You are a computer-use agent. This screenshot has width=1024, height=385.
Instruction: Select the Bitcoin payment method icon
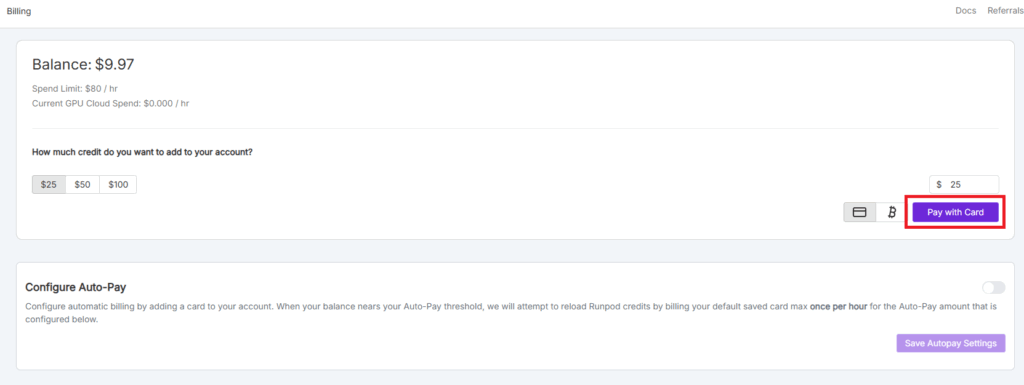(x=892, y=212)
